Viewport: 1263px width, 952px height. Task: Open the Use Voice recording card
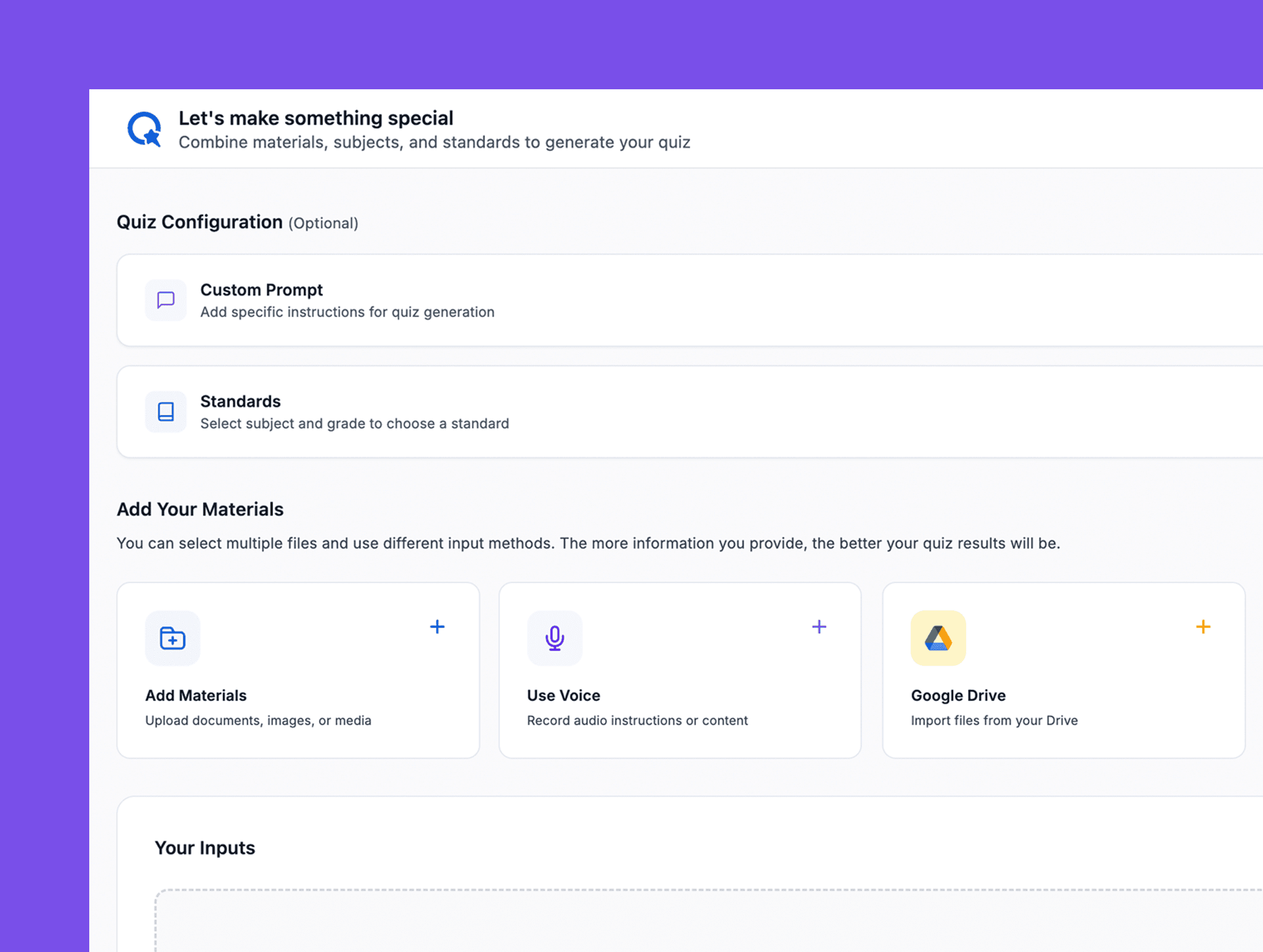tap(819, 627)
